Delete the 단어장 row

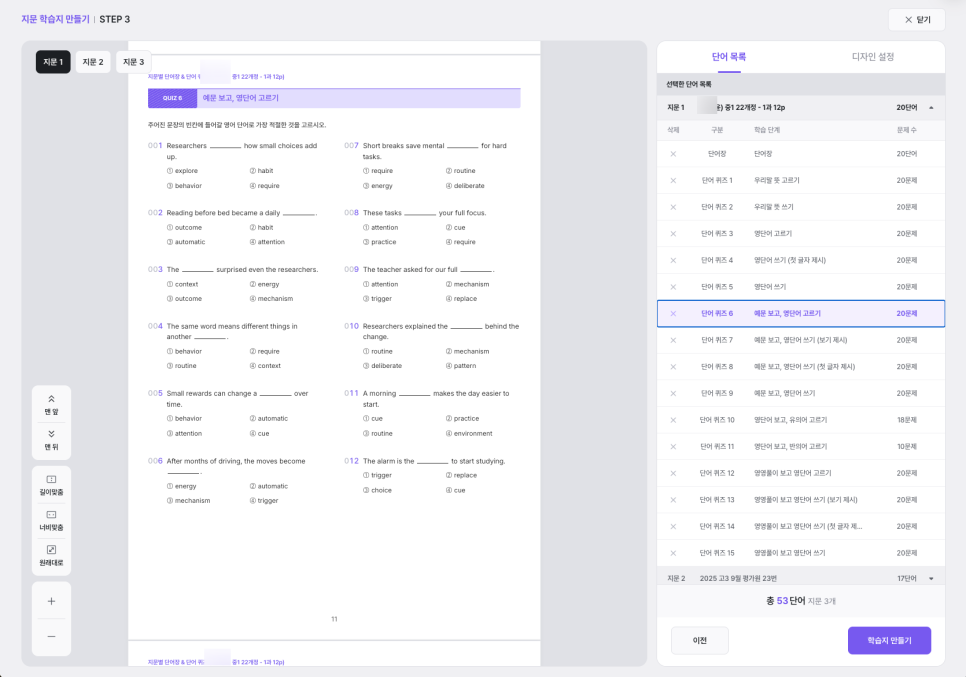673,154
